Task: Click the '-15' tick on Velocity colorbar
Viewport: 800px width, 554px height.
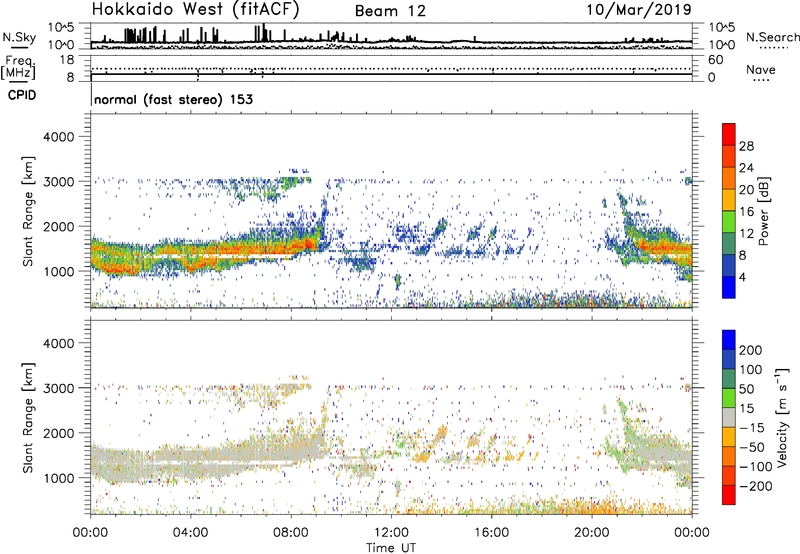Action: click(x=752, y=427)
